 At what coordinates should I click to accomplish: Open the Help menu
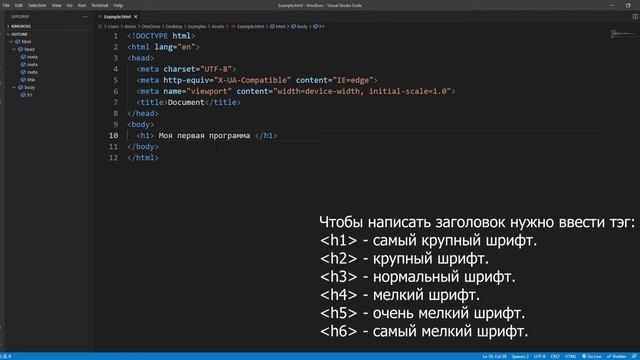tap(118, 5)
